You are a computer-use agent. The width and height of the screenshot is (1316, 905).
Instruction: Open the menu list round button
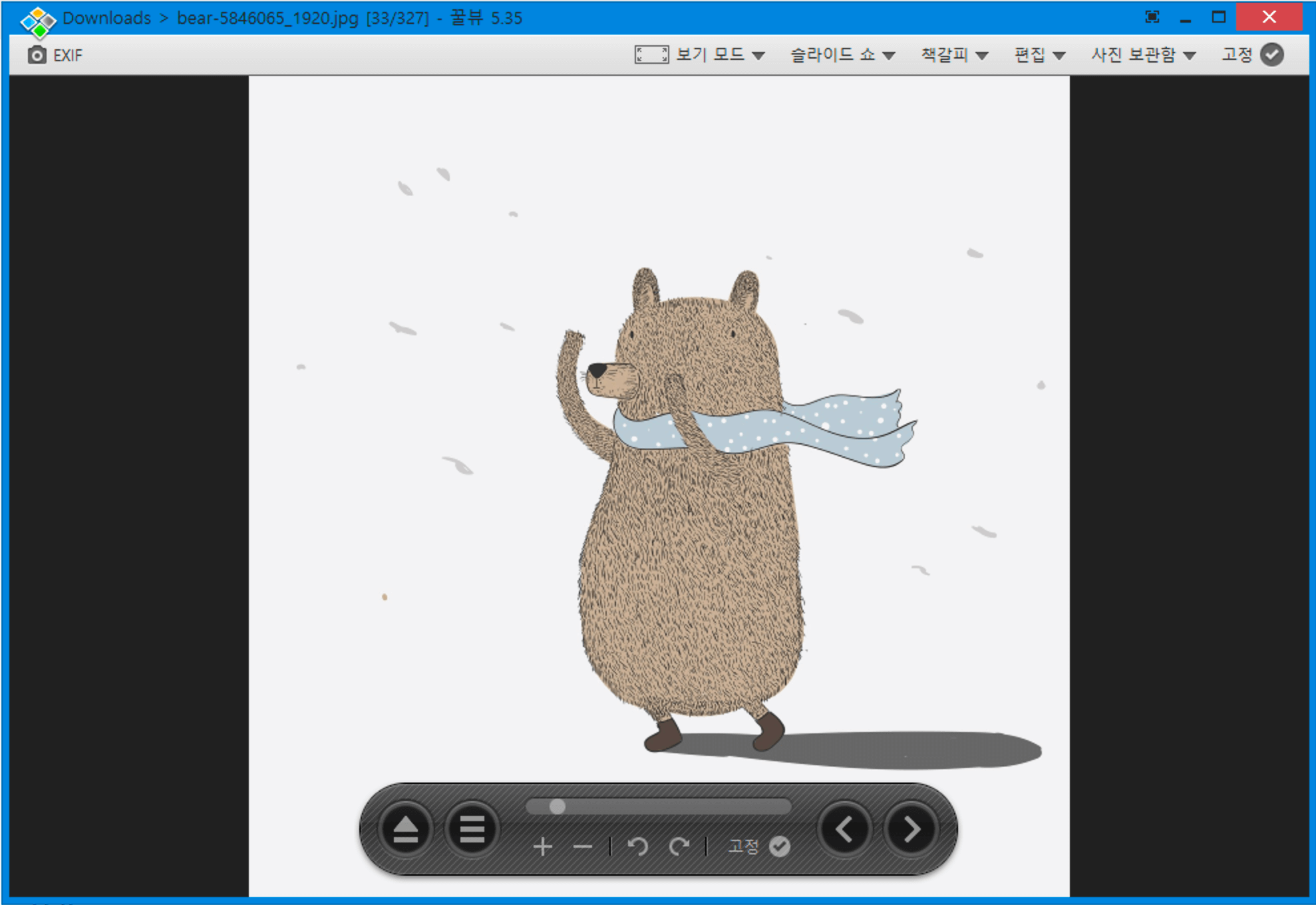(x=472, y=829)
